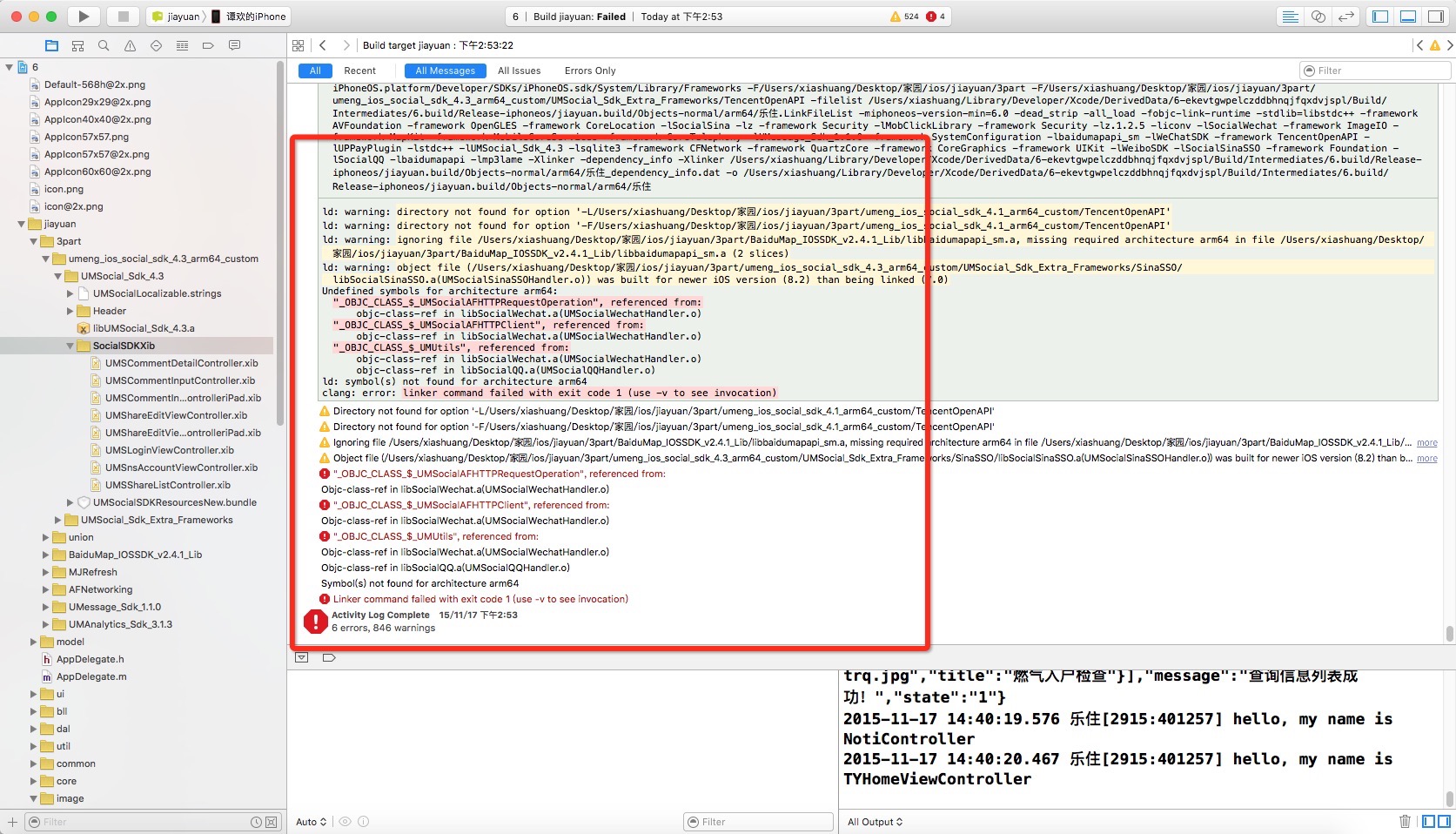Click more link on Object file warning
This screenshot has width=1456, height=834.
tap(1427, 459)
